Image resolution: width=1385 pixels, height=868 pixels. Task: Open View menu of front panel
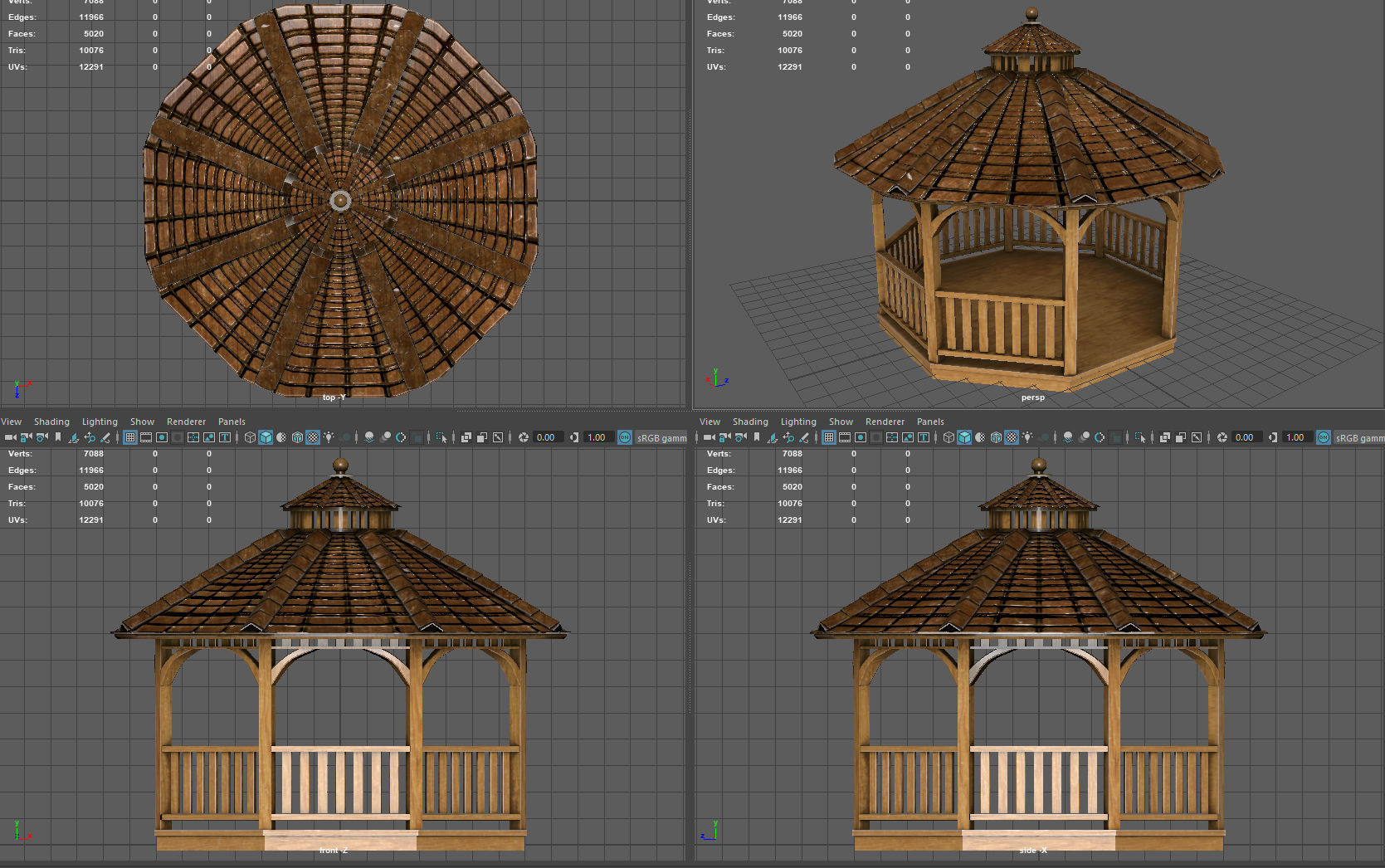[x=12, y=422]
